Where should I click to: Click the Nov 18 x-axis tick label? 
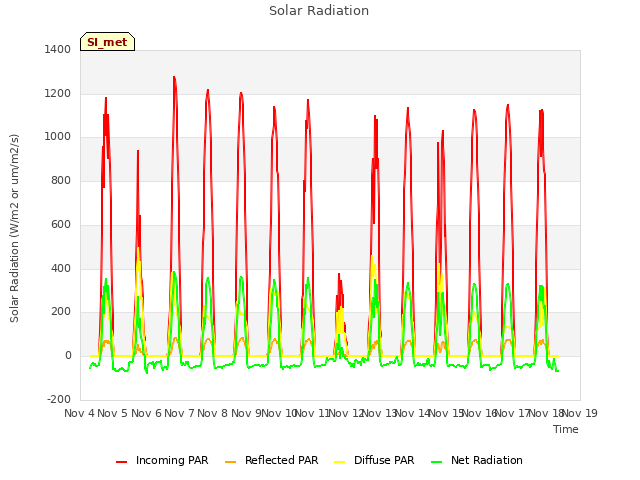(546, 413)
